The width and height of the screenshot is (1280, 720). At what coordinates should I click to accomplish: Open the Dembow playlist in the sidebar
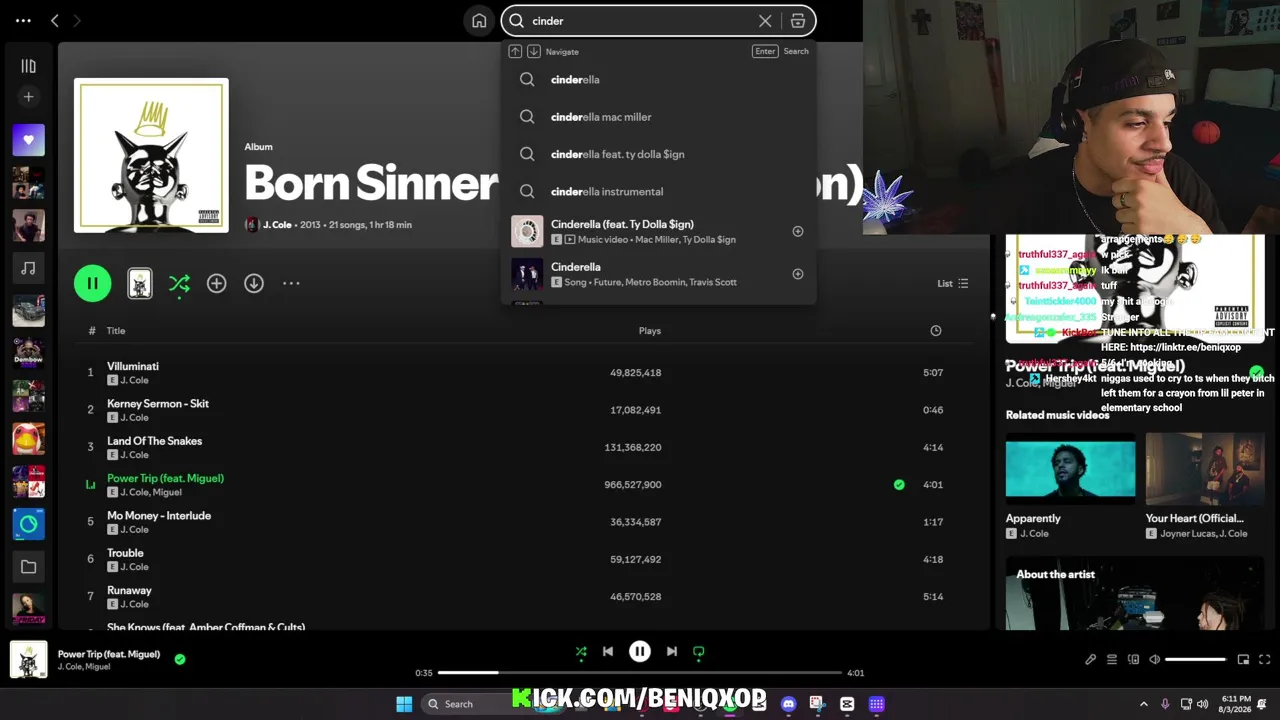(x=28, y=353)
